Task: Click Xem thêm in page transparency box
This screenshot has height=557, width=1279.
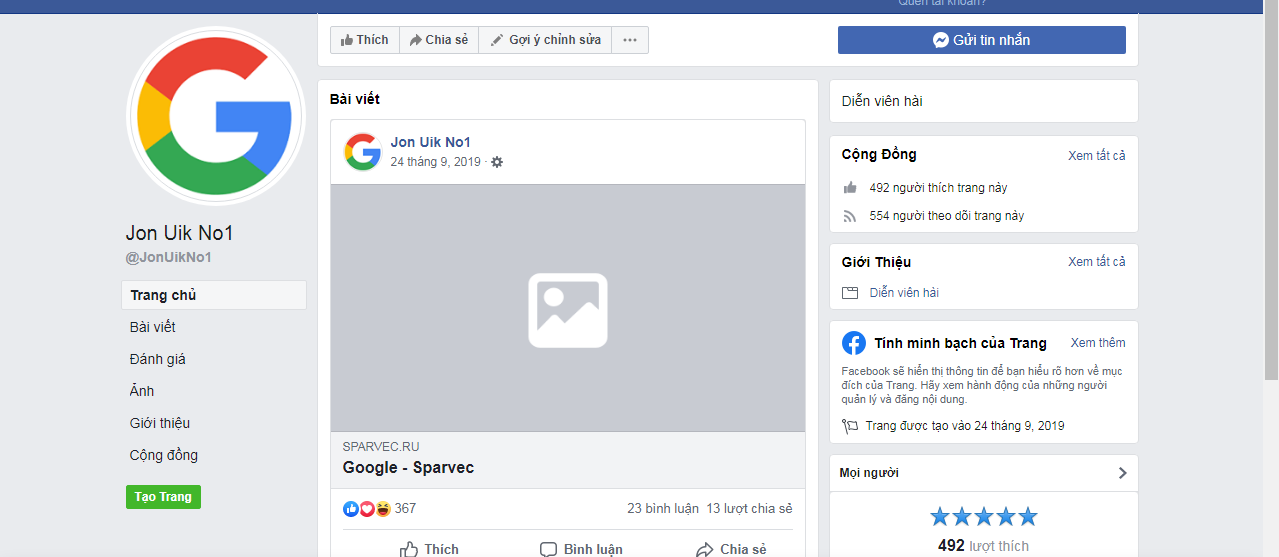Action: [1098, 342]
